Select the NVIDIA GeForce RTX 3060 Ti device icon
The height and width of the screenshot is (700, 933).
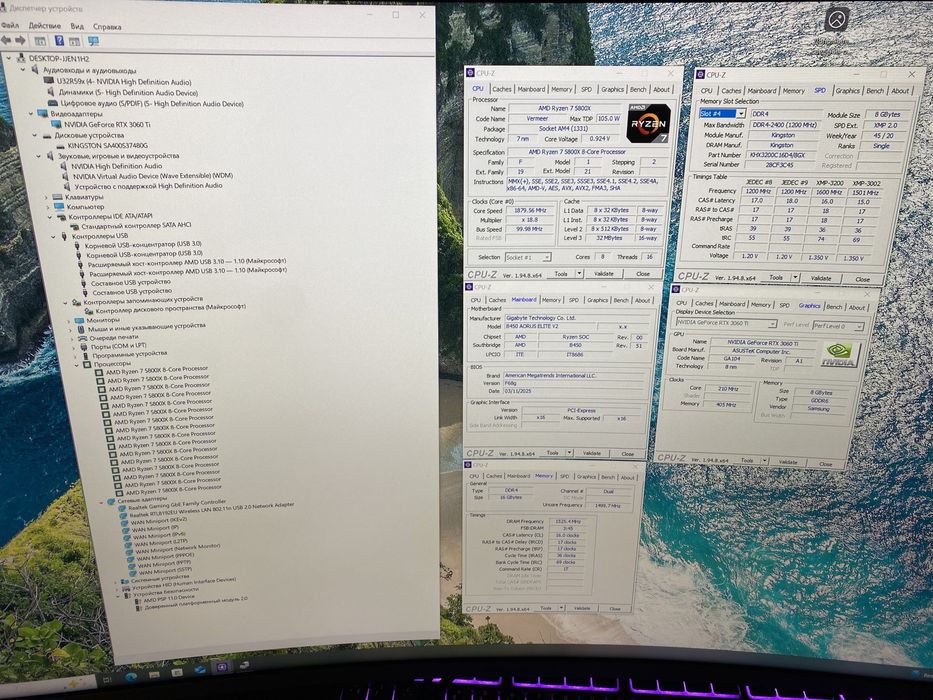point(57,124)
